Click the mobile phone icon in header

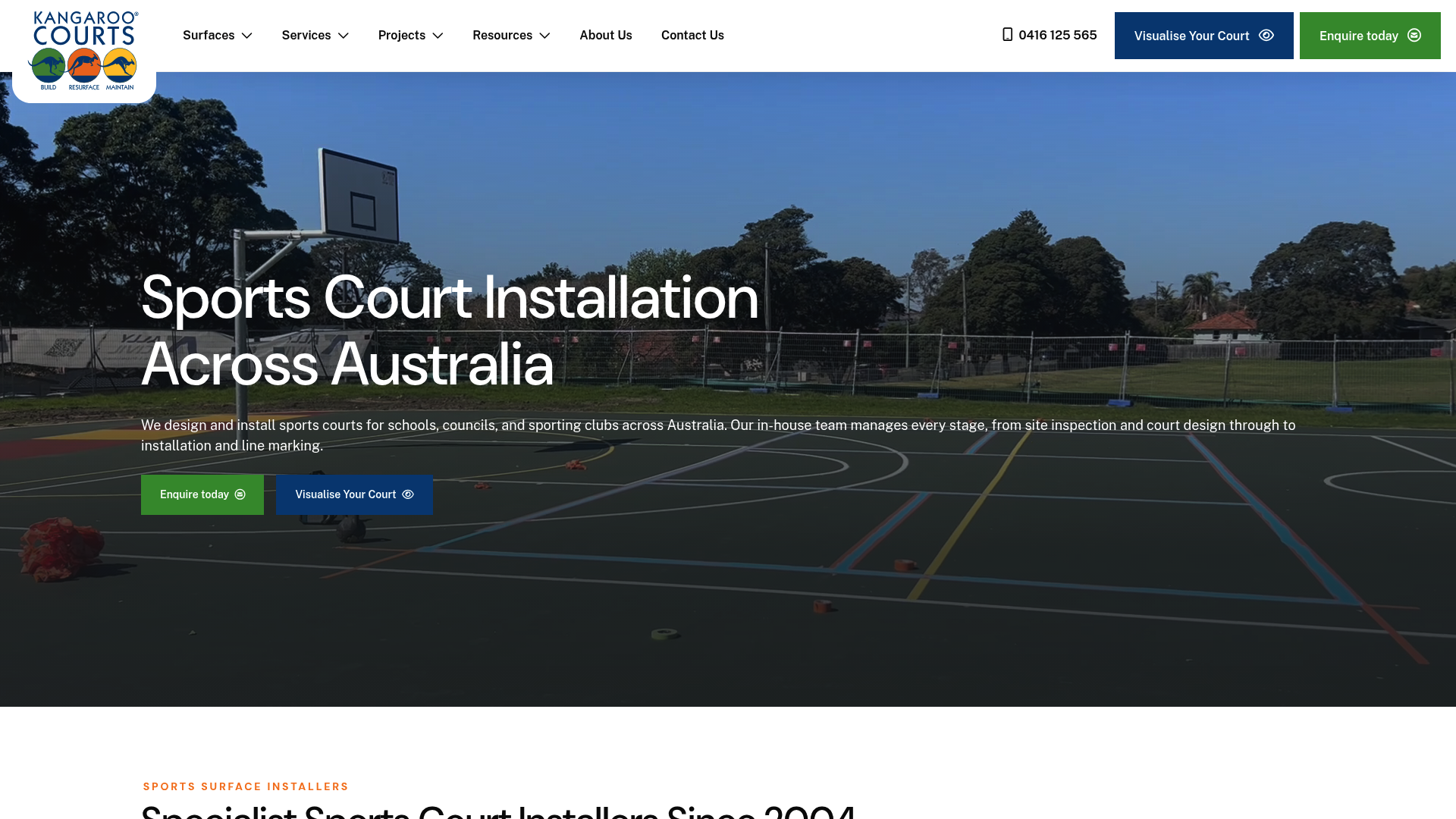tap(1007, 35)
